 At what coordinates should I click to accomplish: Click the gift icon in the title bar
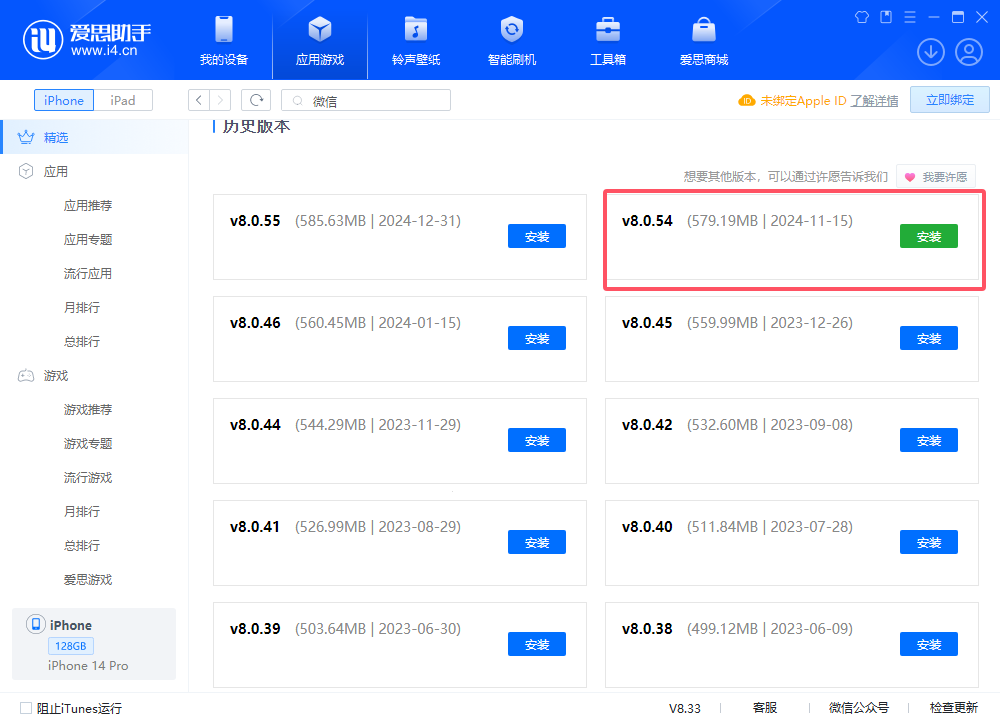[861, 17]
